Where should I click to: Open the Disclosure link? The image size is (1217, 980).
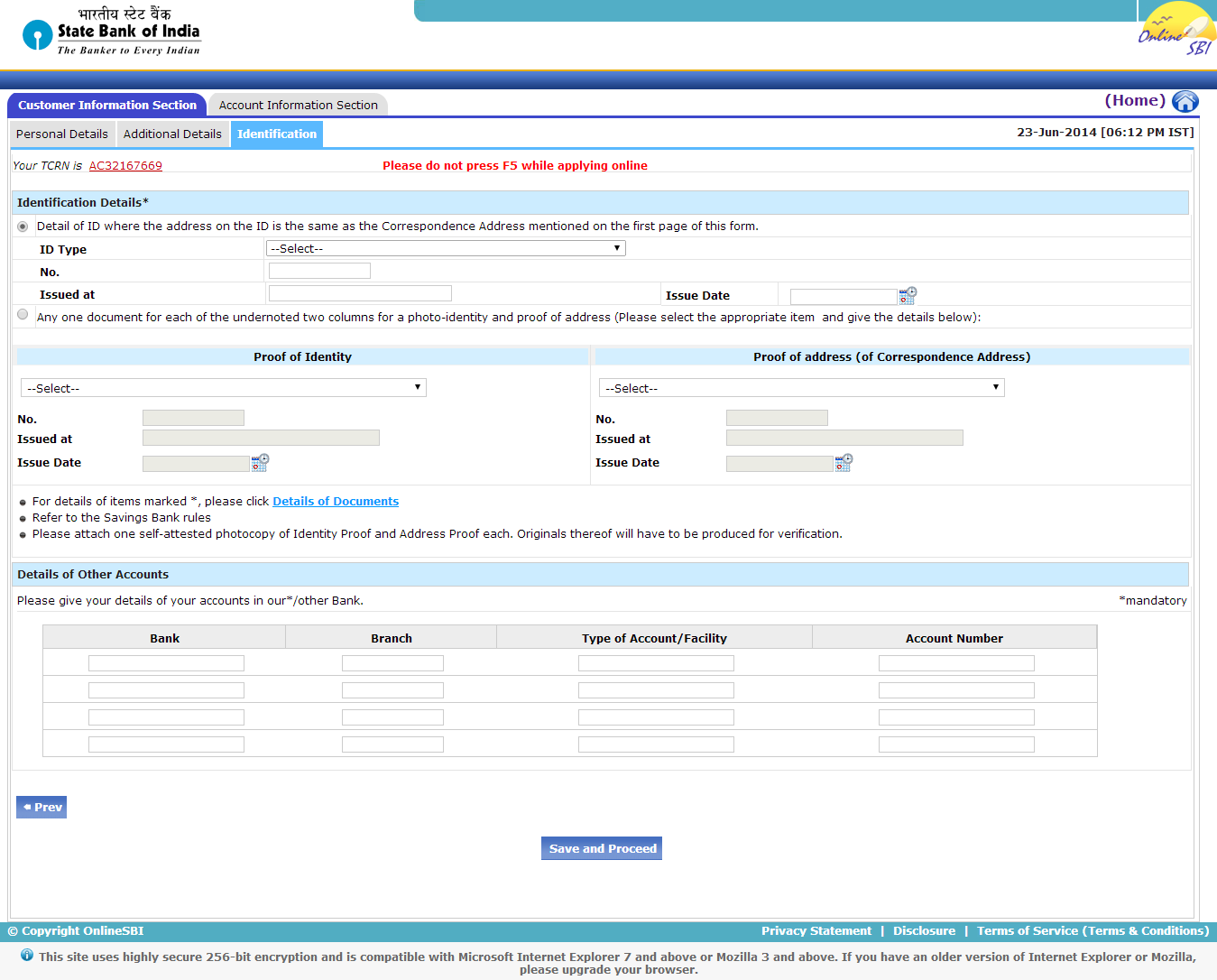(924, 930)
